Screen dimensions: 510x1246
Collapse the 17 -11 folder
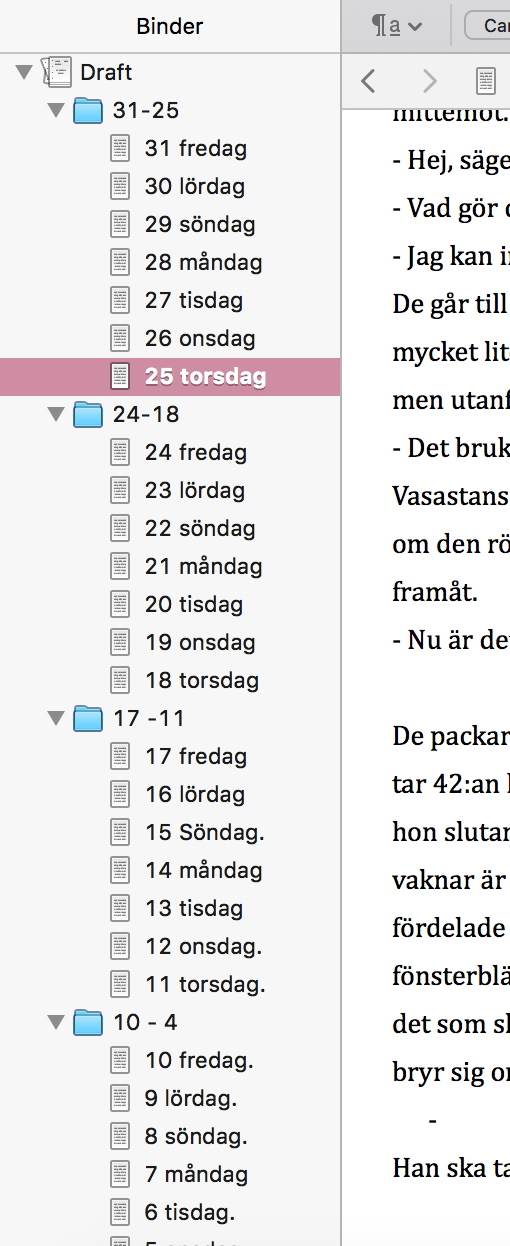pos(55,718)
